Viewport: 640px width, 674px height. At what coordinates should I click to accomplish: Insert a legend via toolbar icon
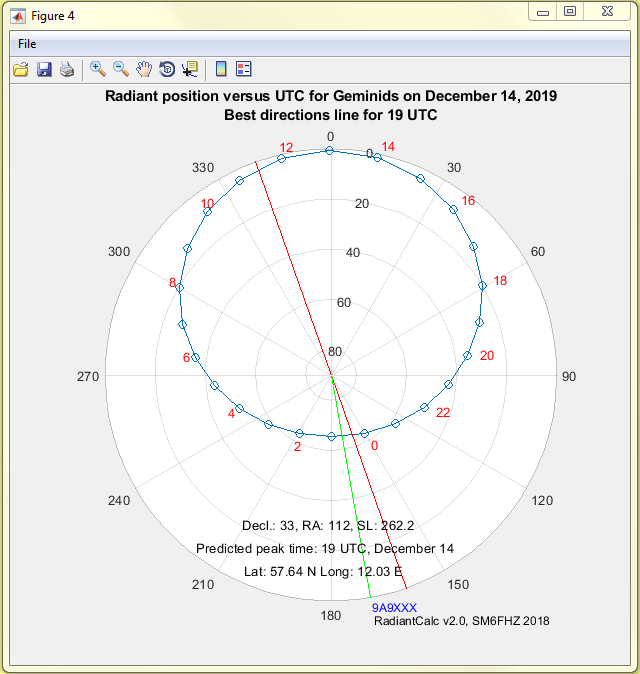pyautogui.click(x=244, y=69)
